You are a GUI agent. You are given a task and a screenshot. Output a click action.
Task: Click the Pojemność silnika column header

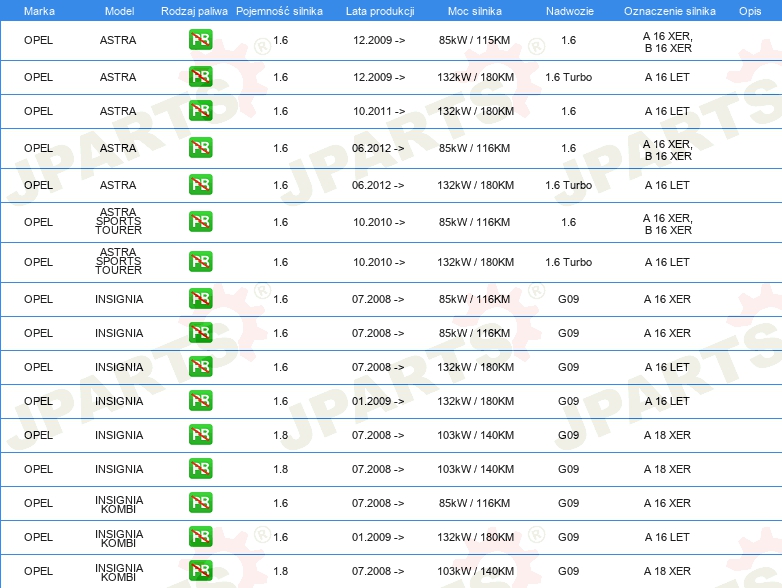click(x=280, y=10)
